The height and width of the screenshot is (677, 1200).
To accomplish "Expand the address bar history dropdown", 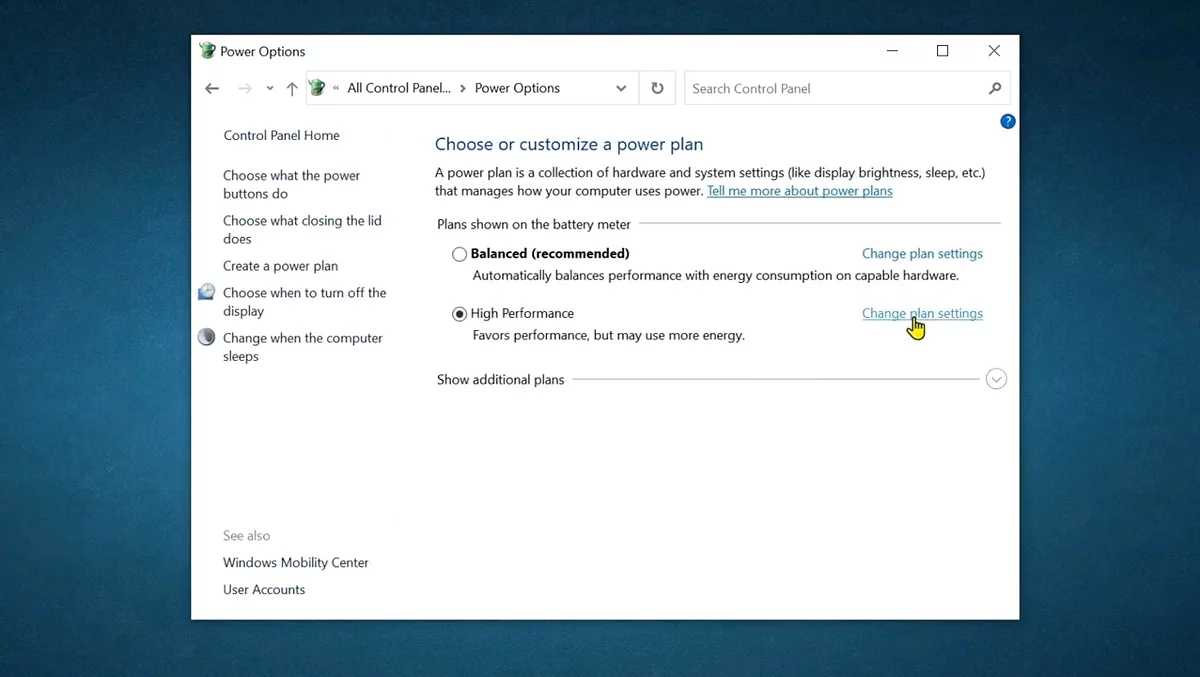I will point(621,88).
